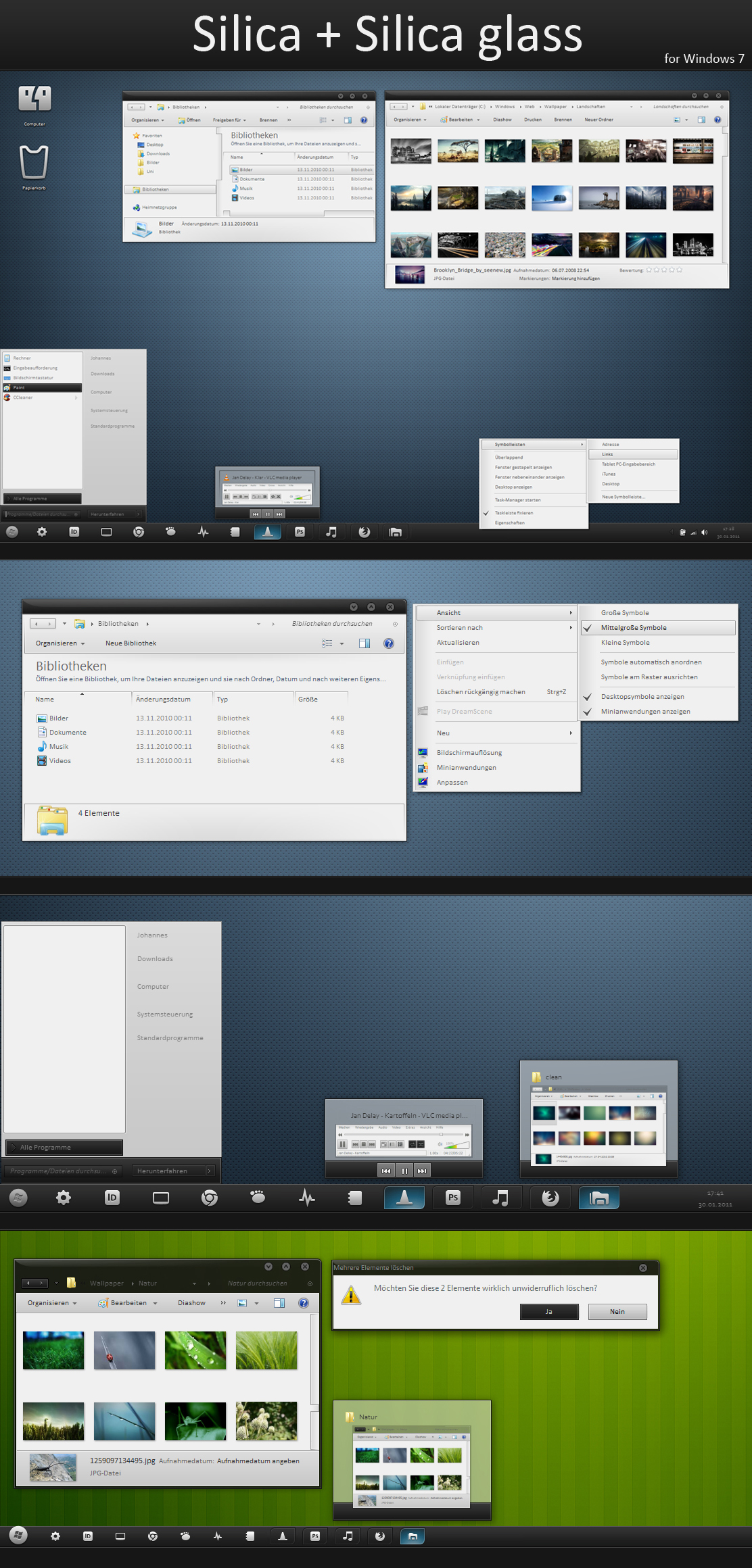Viewport: 752px width, 1568px height.
Task: Choose Anpassen from the desktop context menu
Action: pos(496,783)
